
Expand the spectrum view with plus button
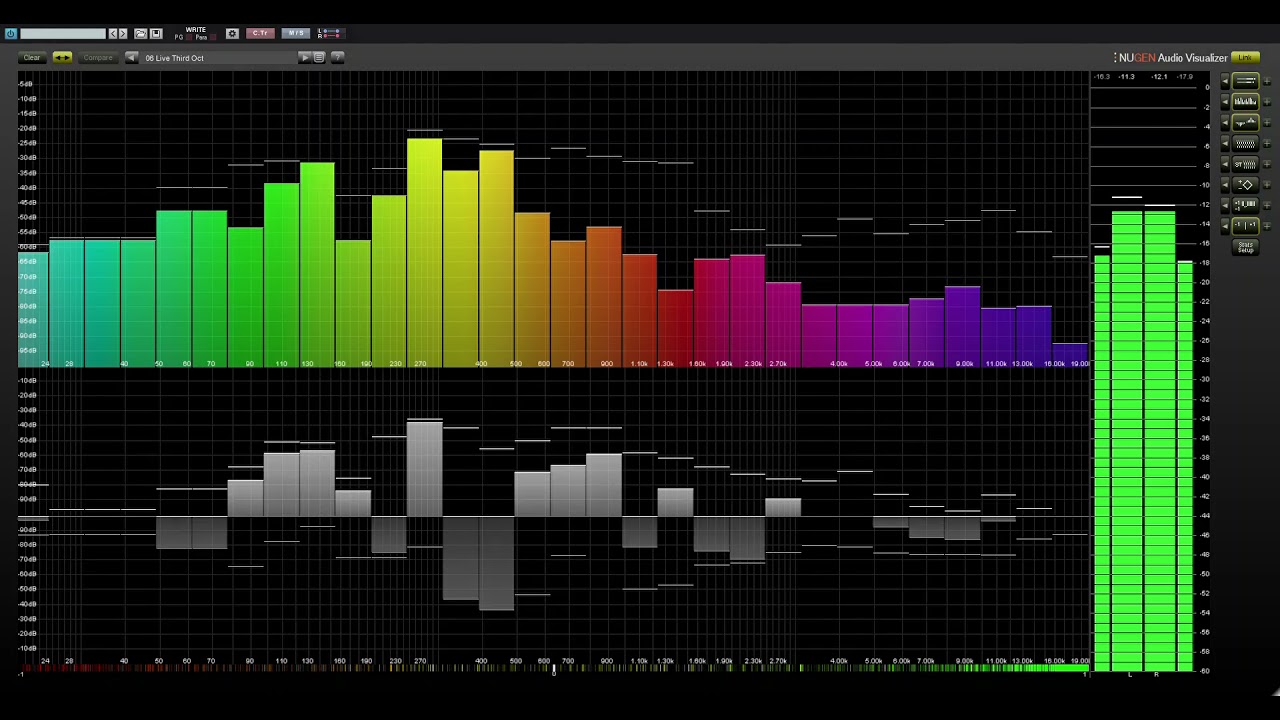click(1267, 102)
